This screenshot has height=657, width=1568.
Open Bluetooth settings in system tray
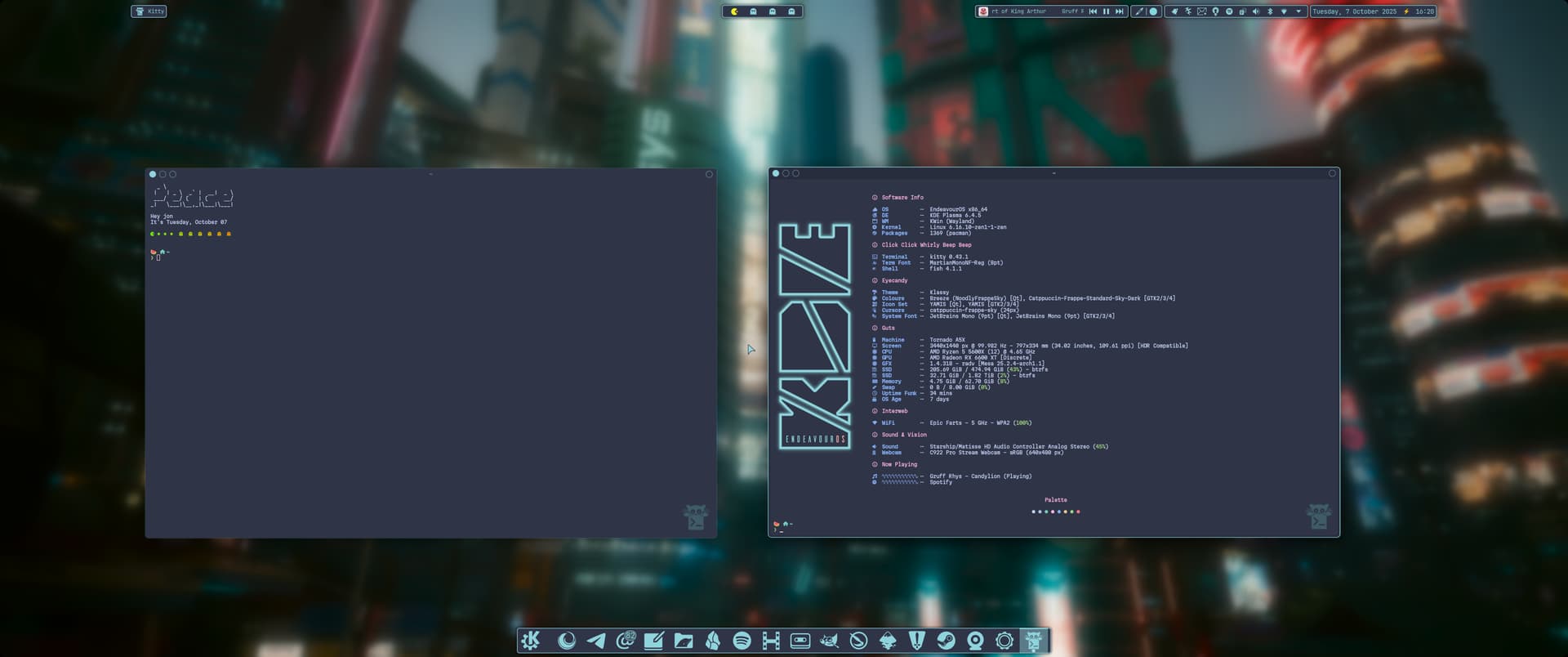pyautogui.click(x=1270, y=11)
